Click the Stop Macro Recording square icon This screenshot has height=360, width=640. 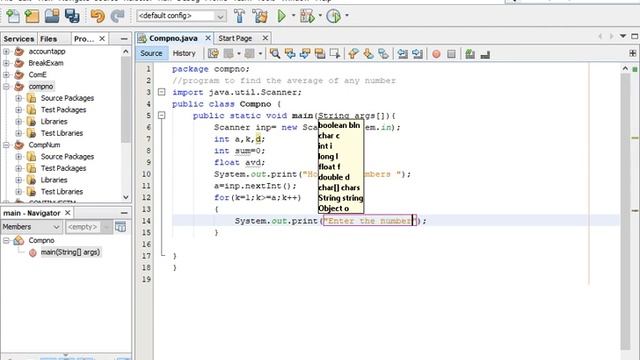click(451, 54)
